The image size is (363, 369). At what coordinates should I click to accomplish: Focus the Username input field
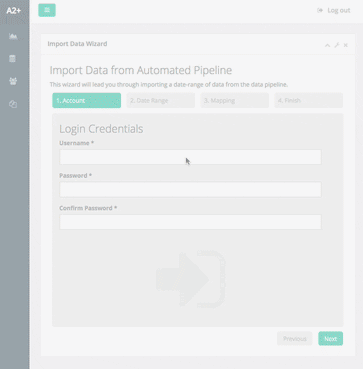(190, 157)
